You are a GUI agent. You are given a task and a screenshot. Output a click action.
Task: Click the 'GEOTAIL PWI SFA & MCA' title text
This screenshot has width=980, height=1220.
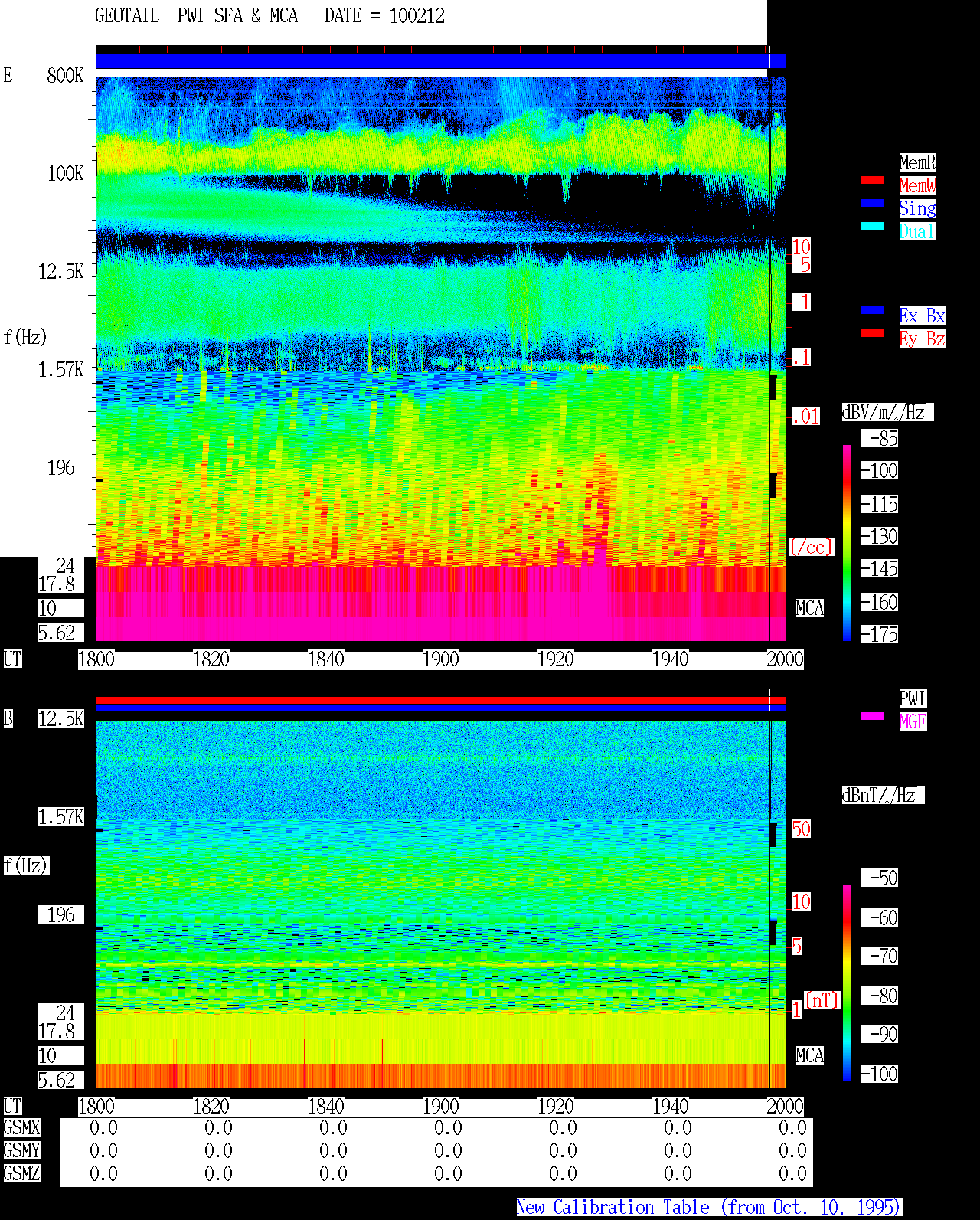click(196, 15)
